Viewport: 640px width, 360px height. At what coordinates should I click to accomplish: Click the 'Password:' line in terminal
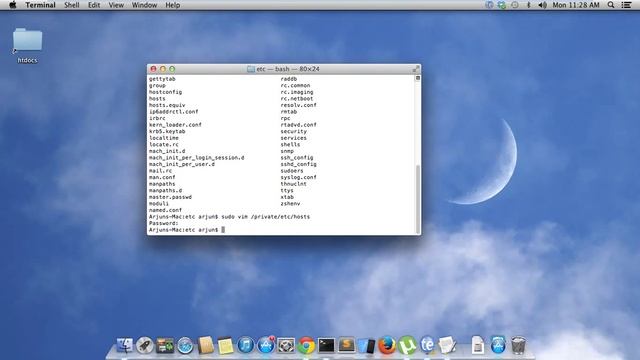[x=164, y=223]
